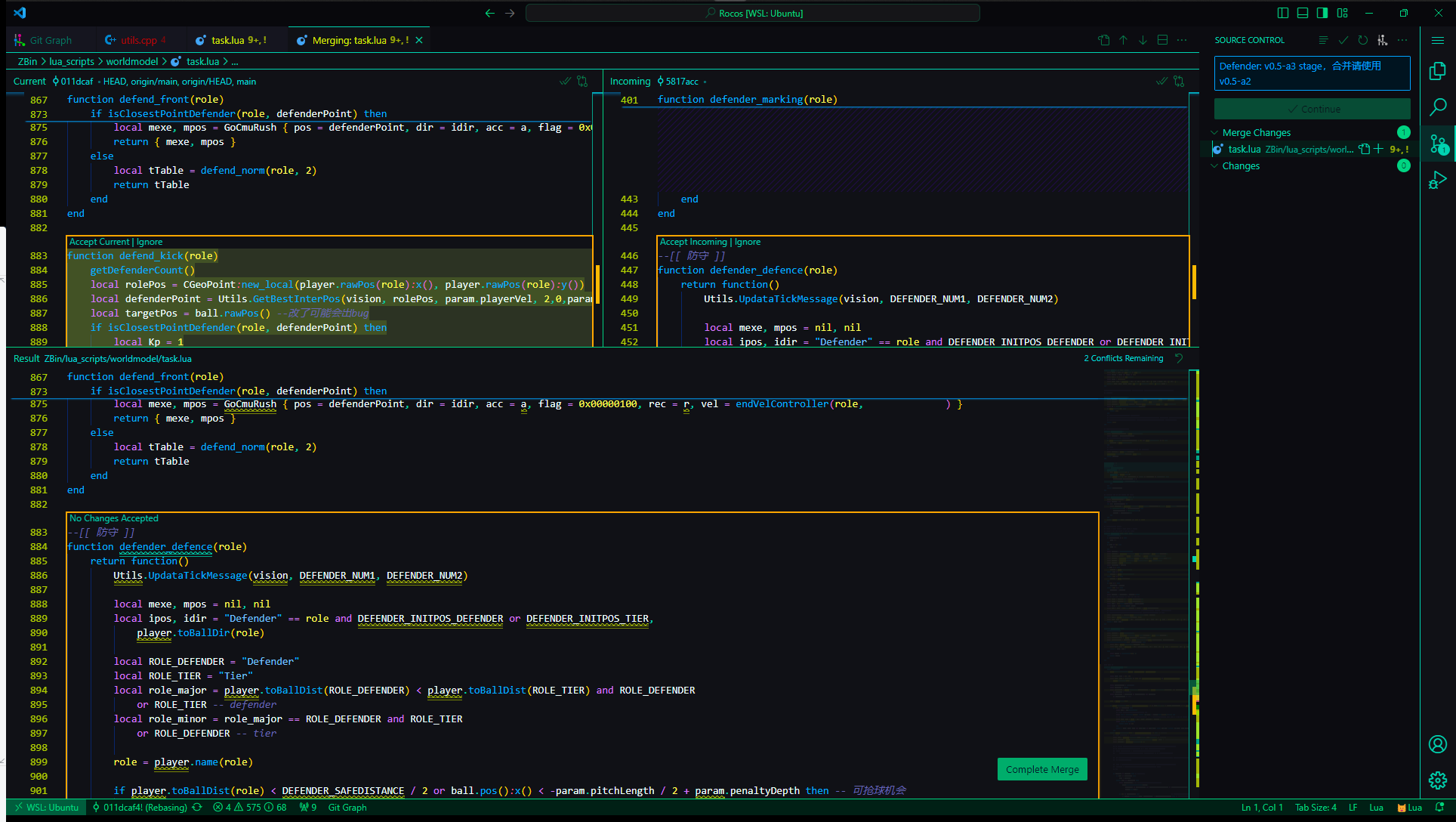Open the hamburger application menu
The image size is (1456, 822).
tap(1437, 40)
